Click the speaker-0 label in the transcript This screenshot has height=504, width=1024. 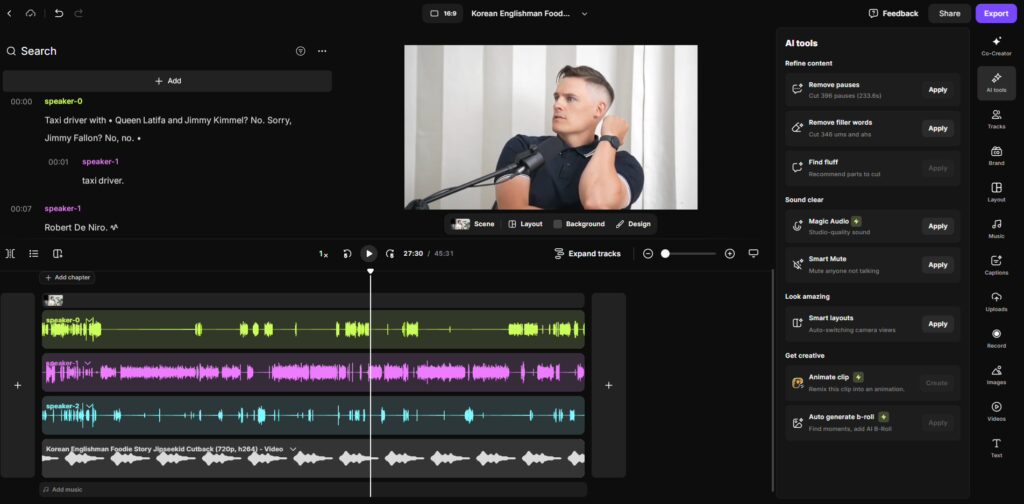tap(63, 101)
